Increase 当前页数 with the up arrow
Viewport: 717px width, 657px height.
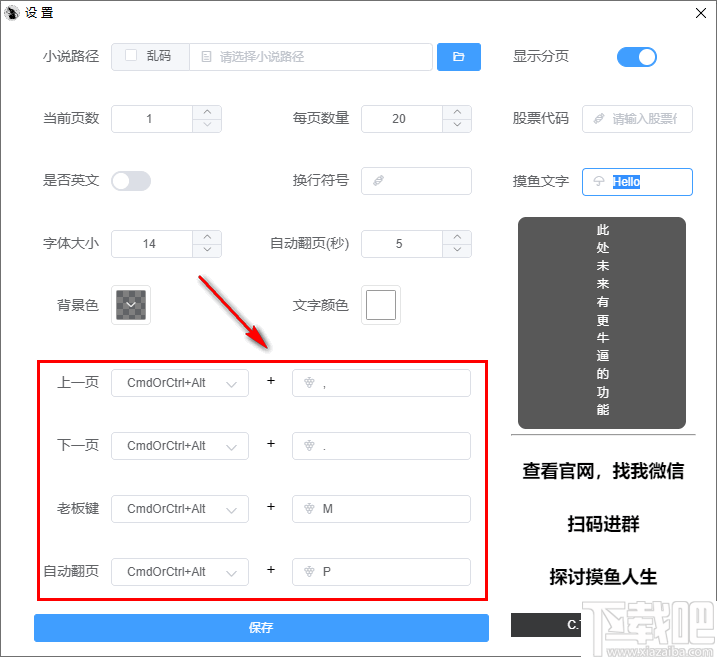pyautogui.click(x=207, y=112)
